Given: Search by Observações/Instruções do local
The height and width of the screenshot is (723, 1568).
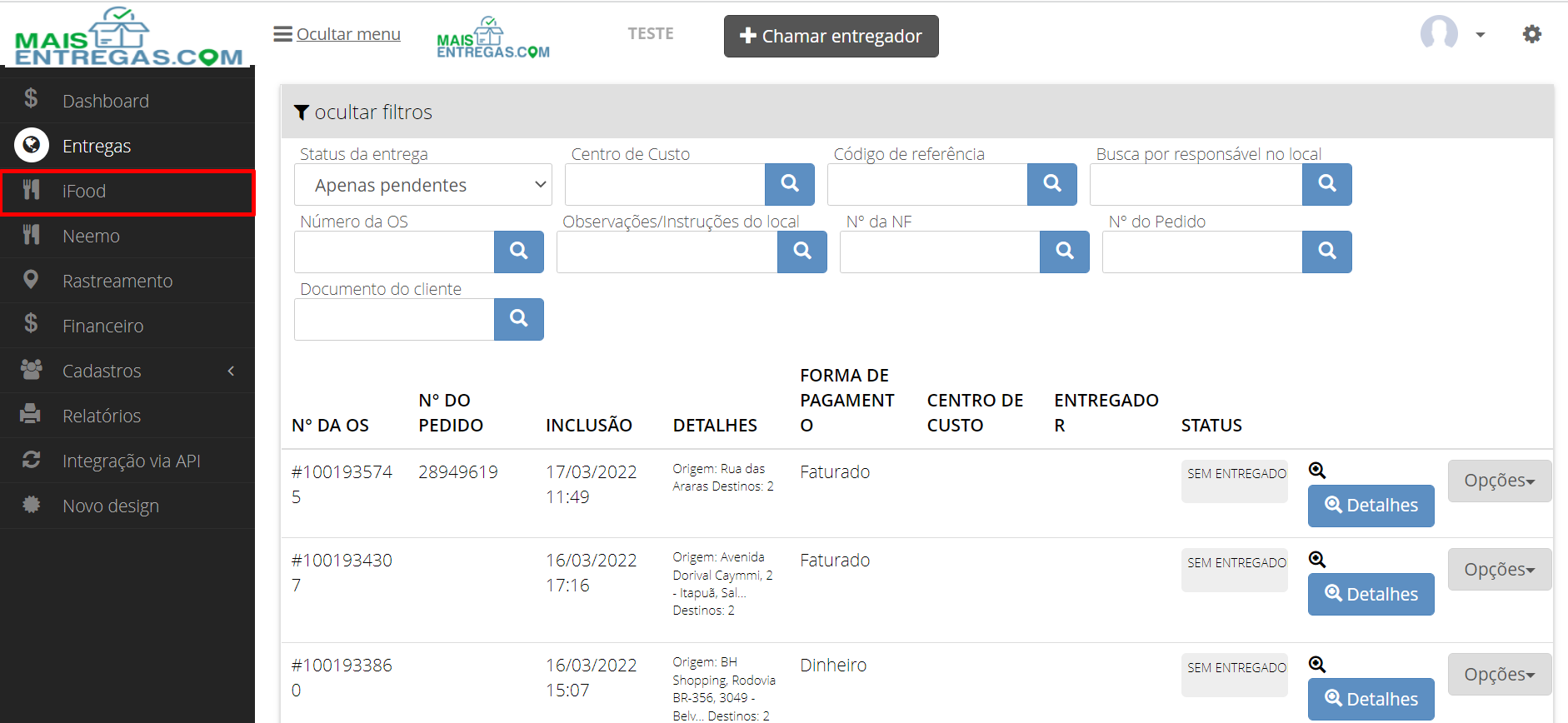Looking at the screenshot, I should tap(802, 252).
